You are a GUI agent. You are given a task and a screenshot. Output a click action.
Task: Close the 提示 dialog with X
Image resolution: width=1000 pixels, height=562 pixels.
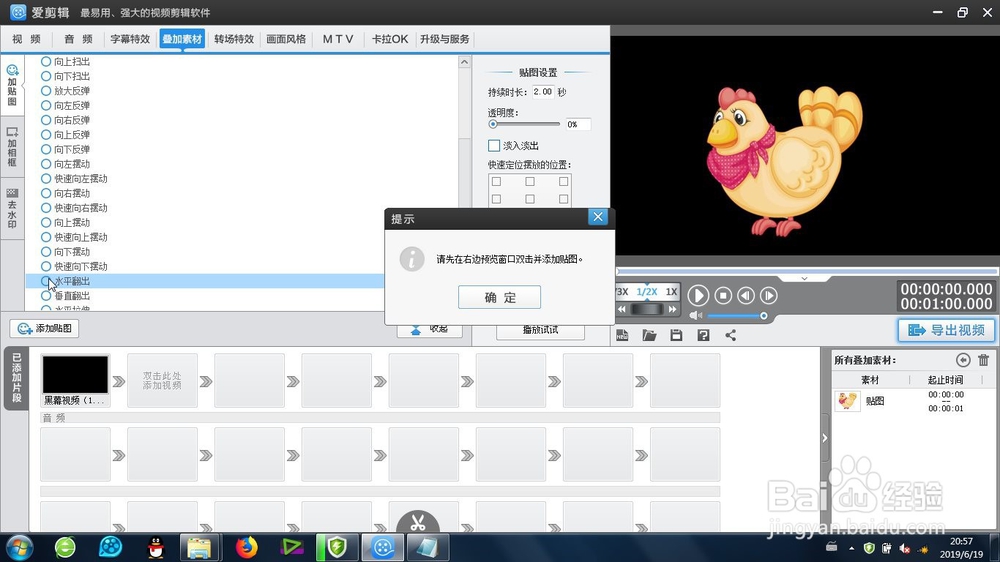[598, 217]
